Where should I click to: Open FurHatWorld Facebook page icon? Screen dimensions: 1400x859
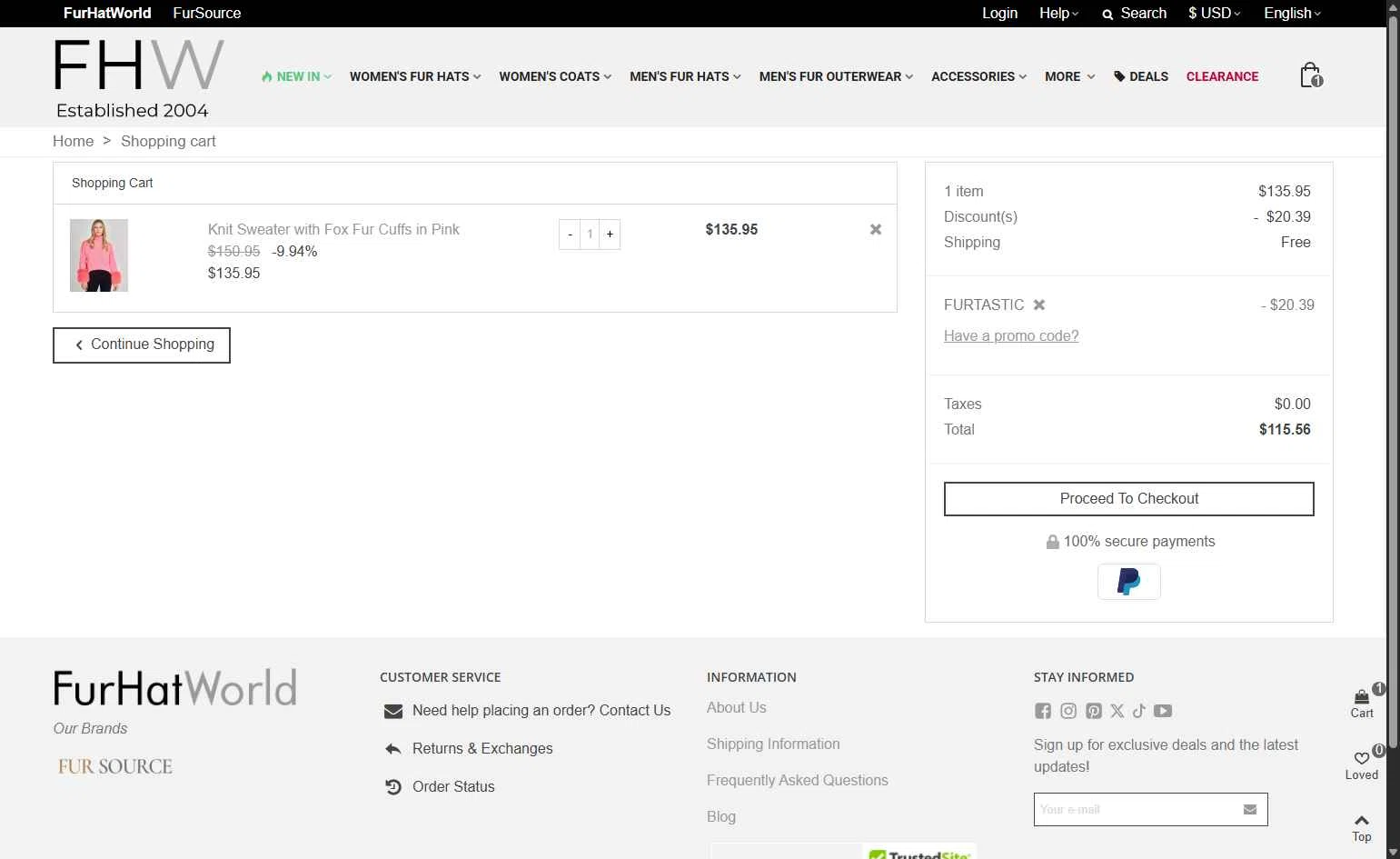(x=1043, y=711)
